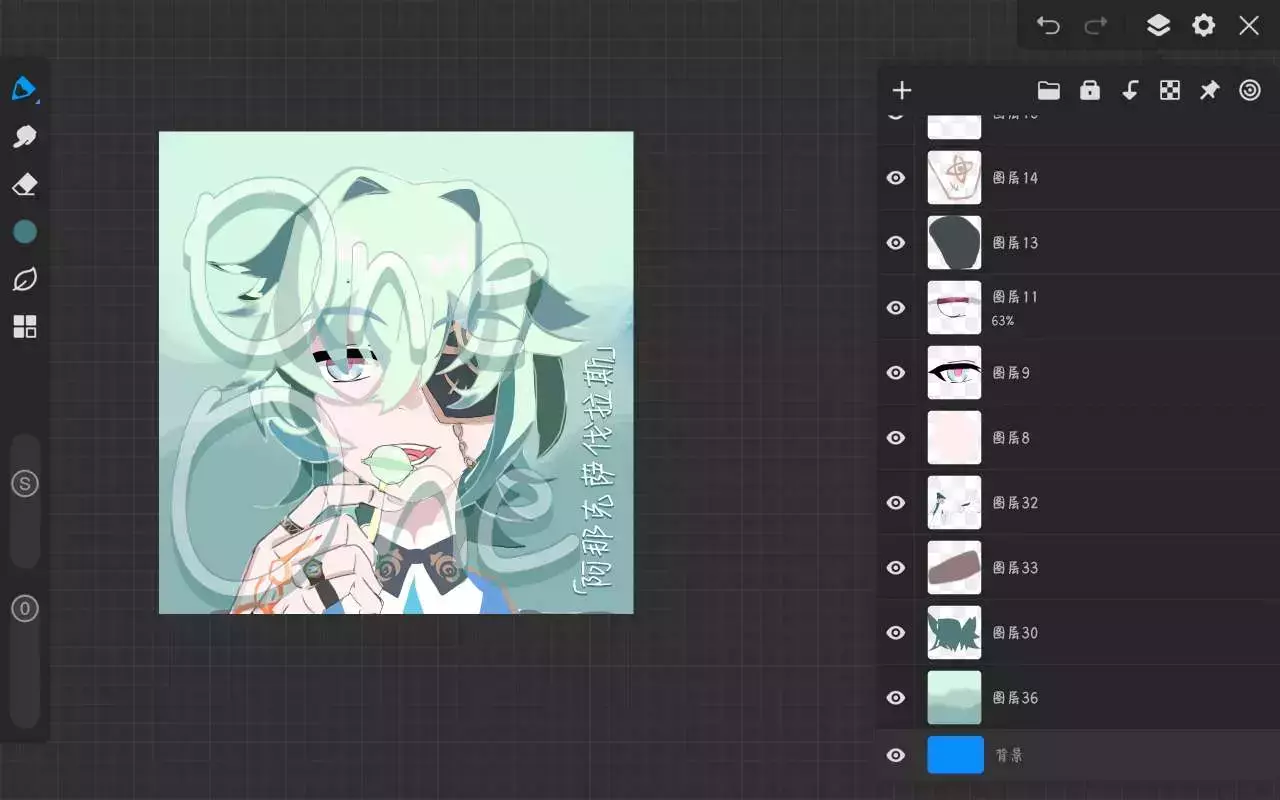Click the redo arrow icon
This screenshot has width=1280, height=800.
[x=1097, y=25]
